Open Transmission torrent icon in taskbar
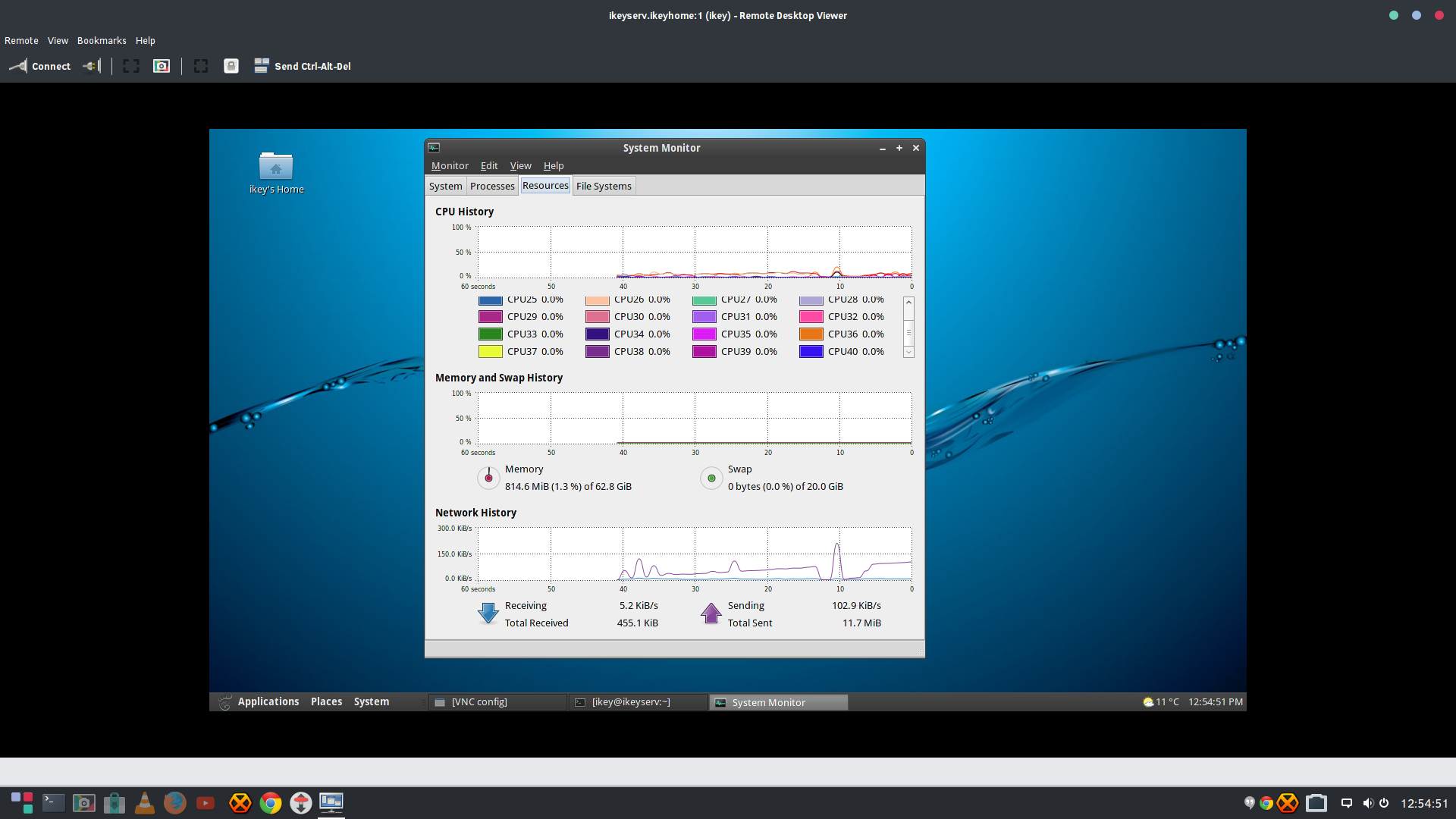The height and width of the screenshot is (819, 1456). (301, 802)
